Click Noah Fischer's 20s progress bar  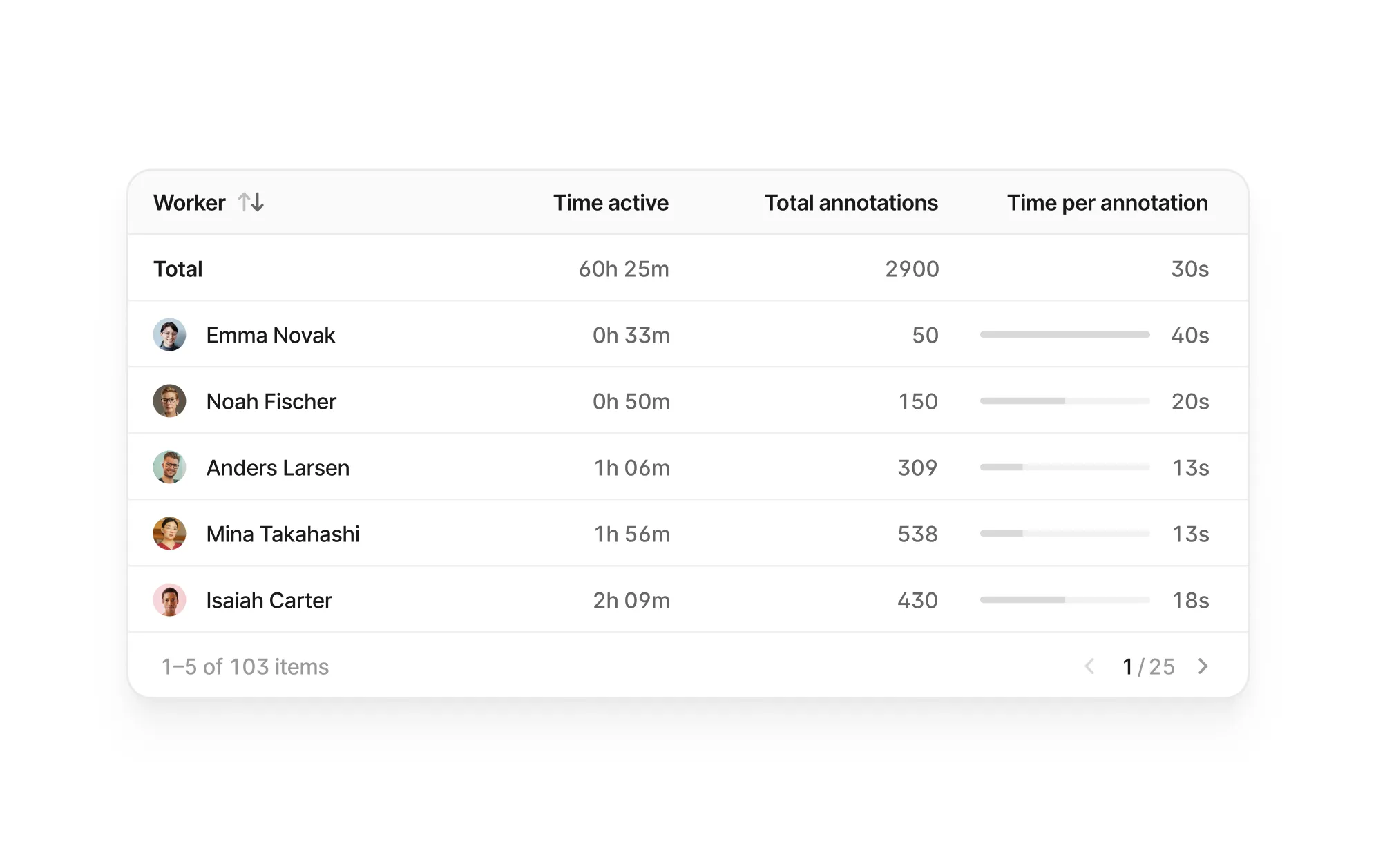point(1064,401)
